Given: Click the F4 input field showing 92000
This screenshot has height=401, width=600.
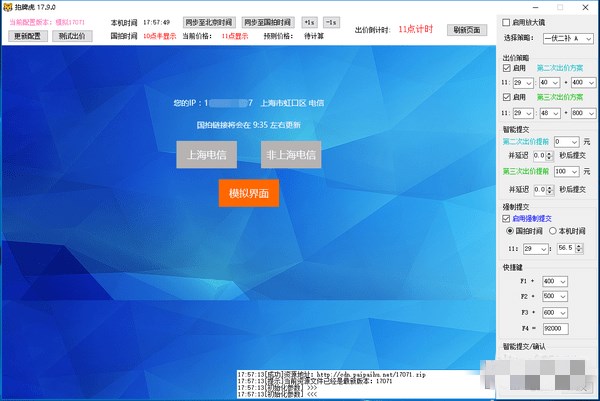Looking at the screenshot, I should (x=556, y=329).
